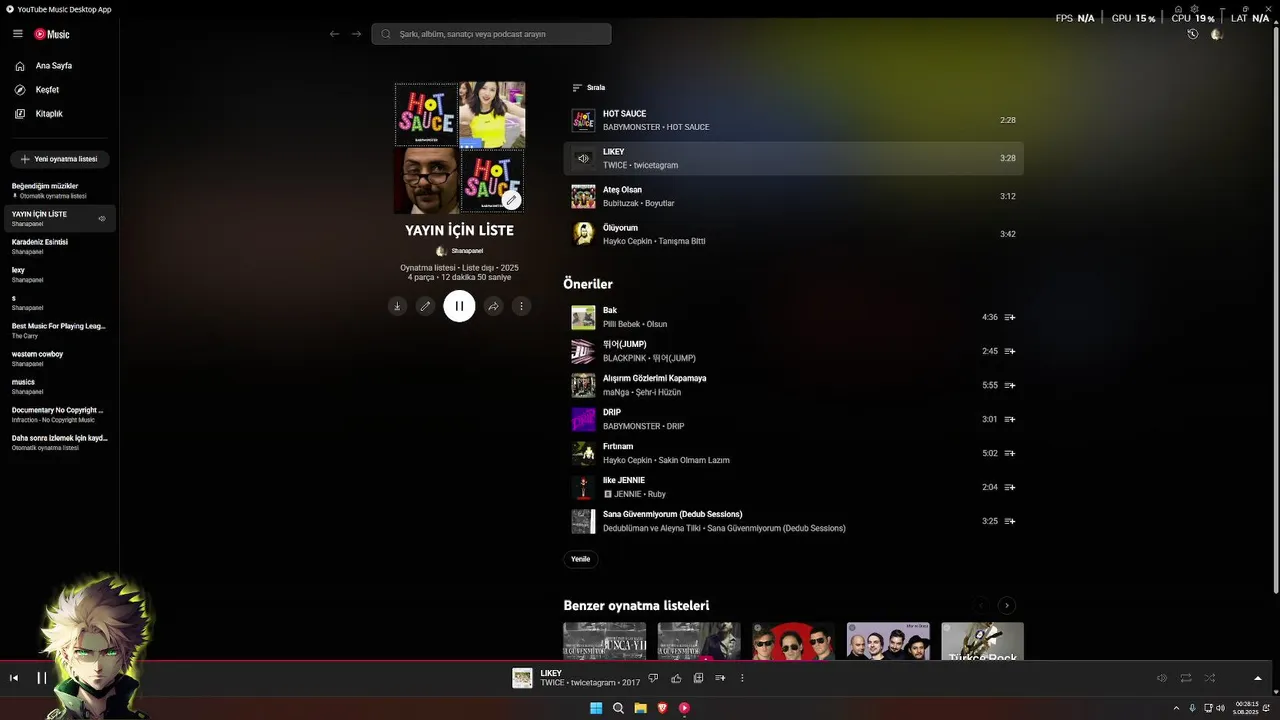Add Bak to the playlist
This screenshot has height=720, width=1280.
(x=1010, y=317)
